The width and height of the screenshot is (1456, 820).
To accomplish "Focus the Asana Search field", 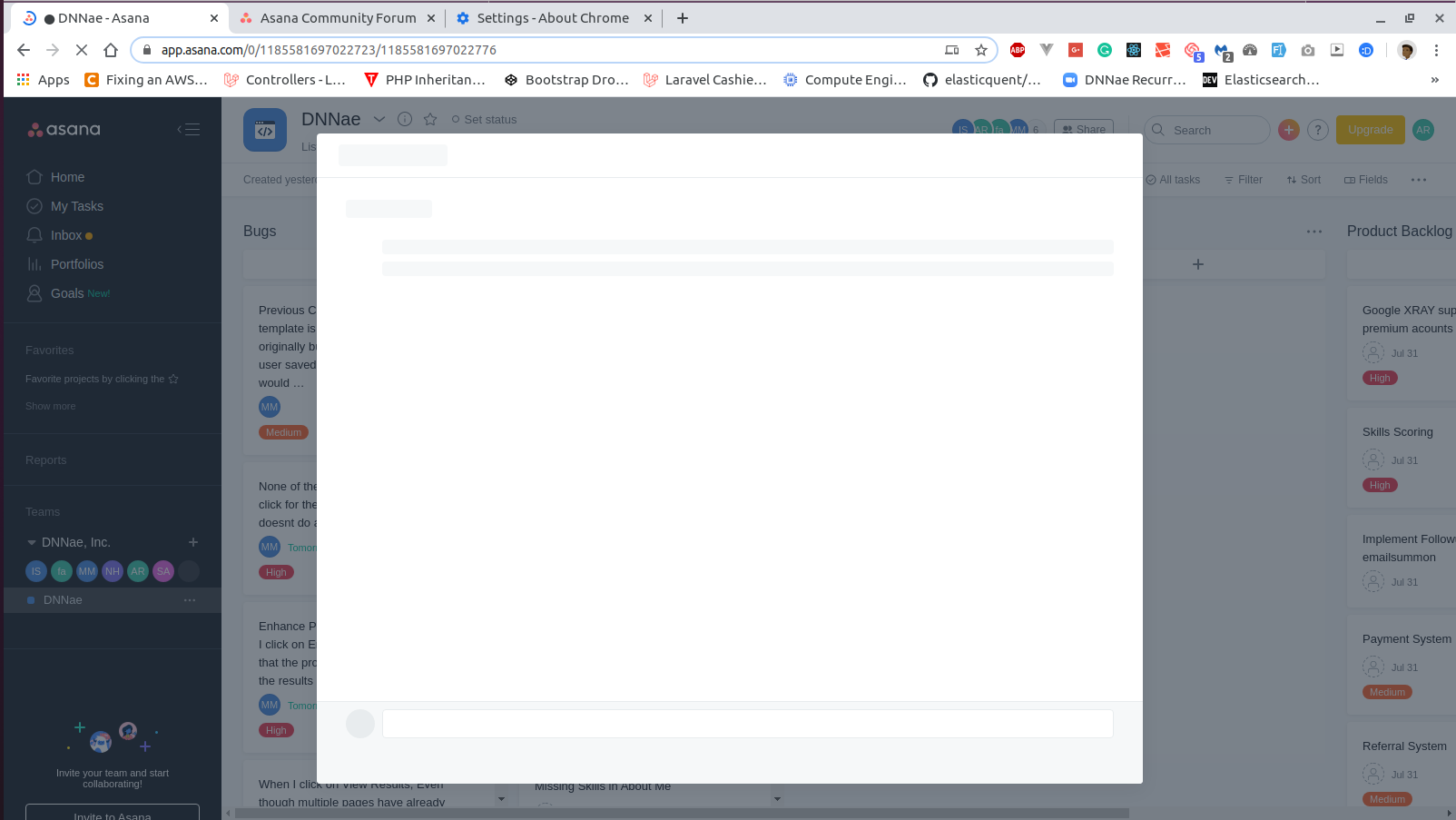I will pos(1207,130).
